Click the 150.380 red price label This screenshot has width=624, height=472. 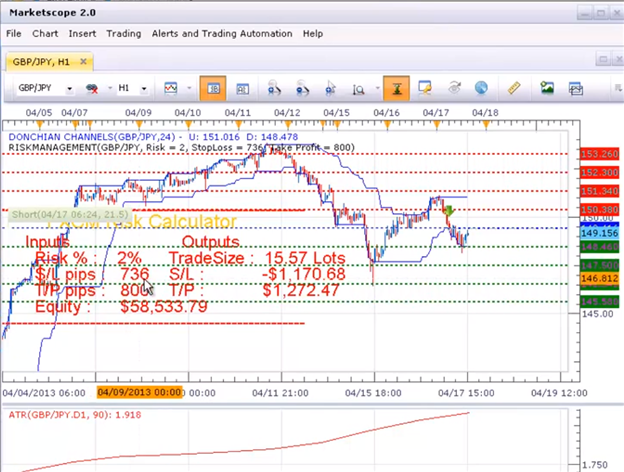(x=600, y=209)
